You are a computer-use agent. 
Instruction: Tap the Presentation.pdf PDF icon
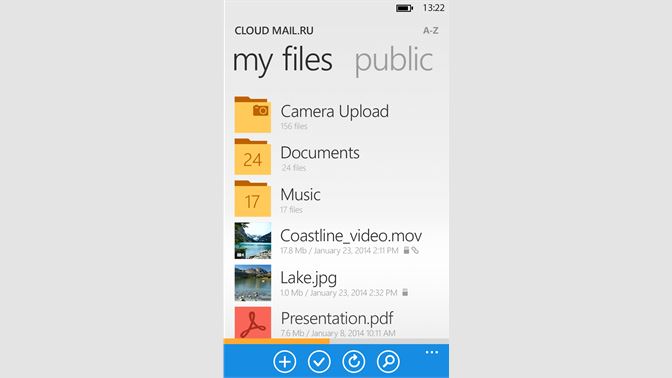tap(253, 323)
